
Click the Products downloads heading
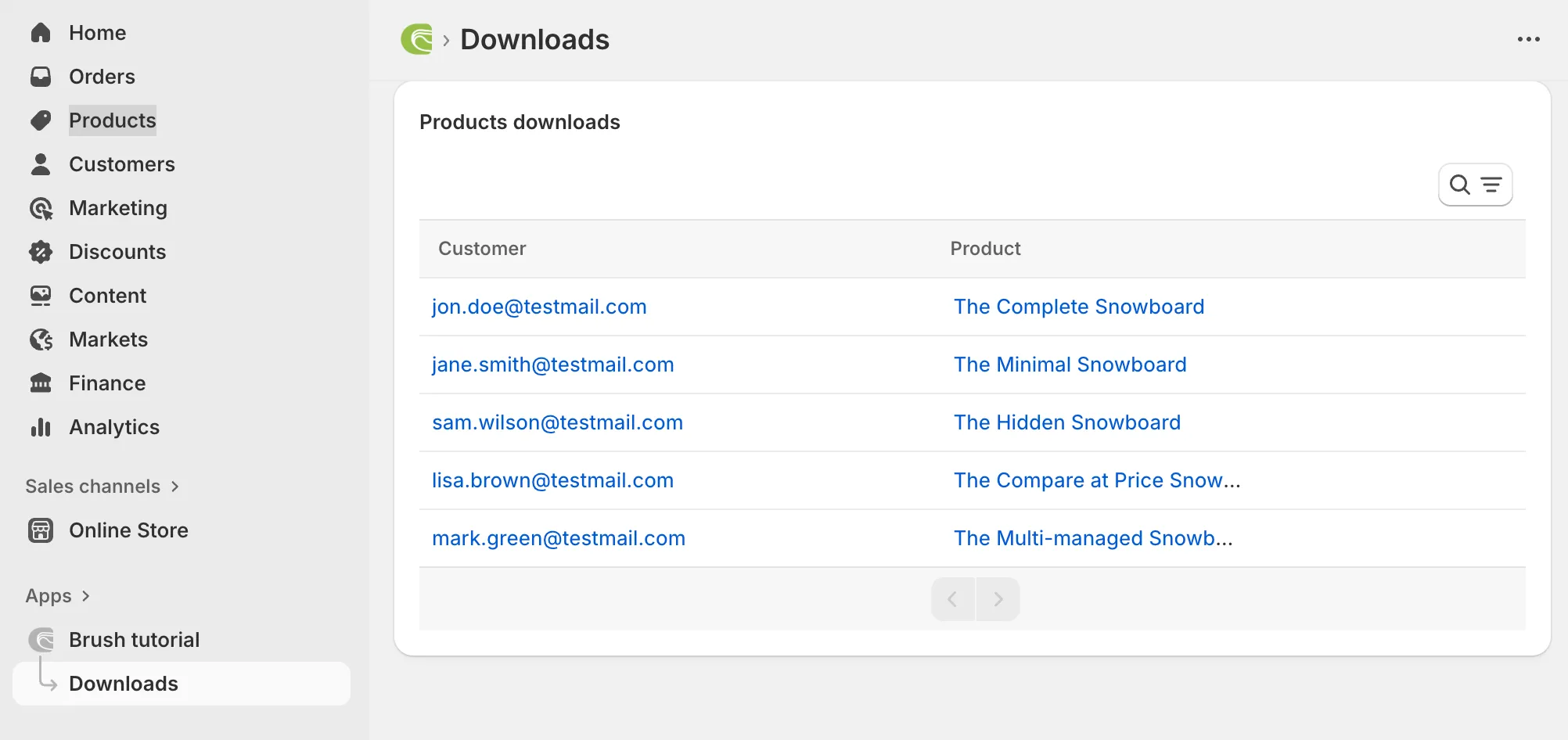520,122
